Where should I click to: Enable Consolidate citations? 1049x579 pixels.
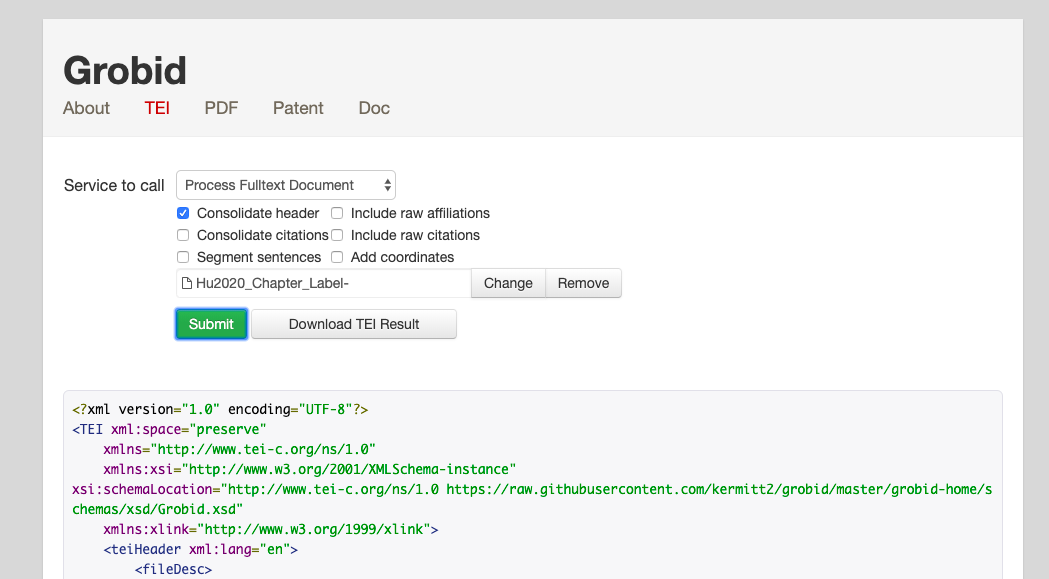click(183, 234)
